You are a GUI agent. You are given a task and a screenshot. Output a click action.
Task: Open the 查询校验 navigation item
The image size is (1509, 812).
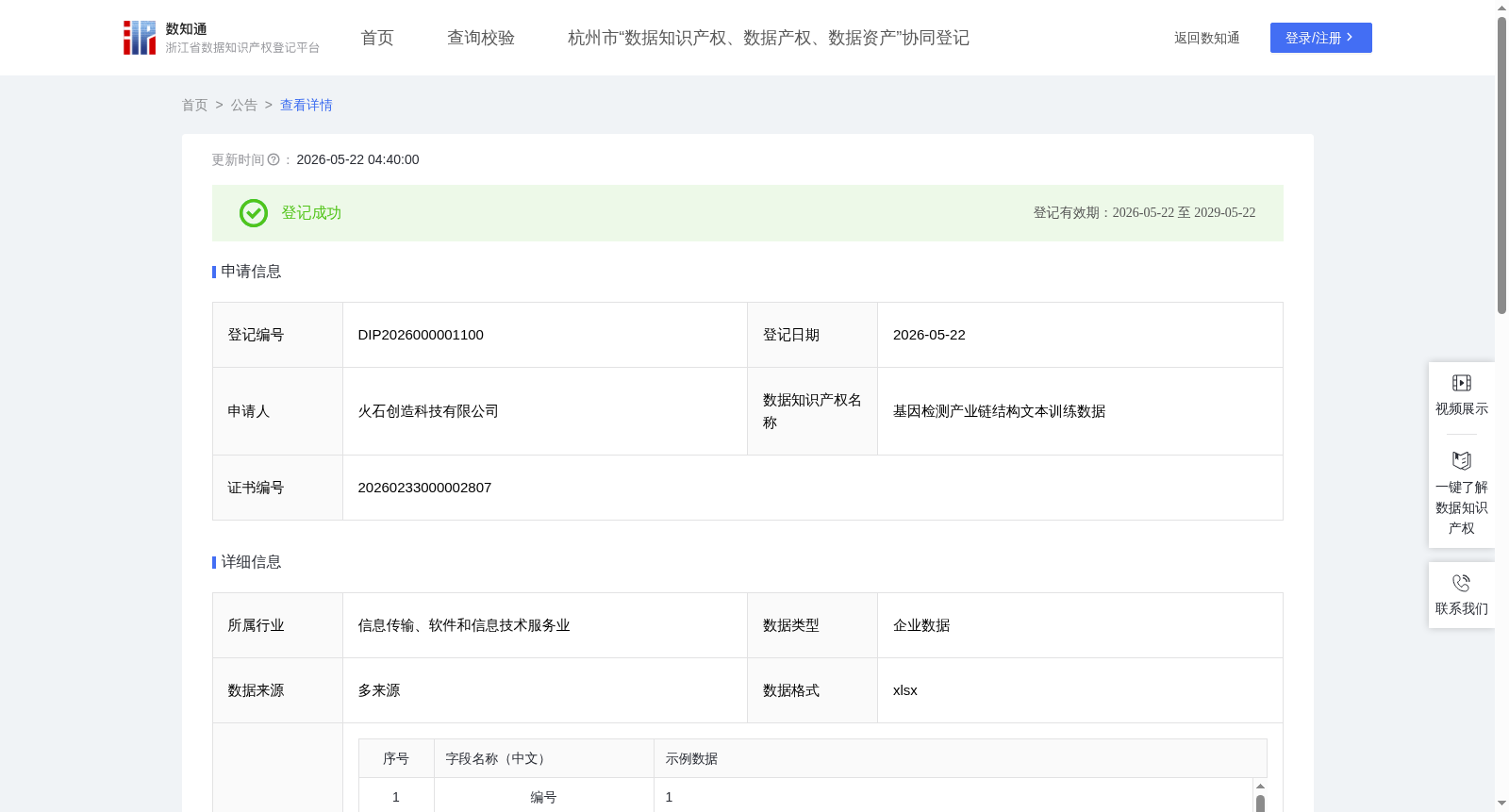pos(481,38)
